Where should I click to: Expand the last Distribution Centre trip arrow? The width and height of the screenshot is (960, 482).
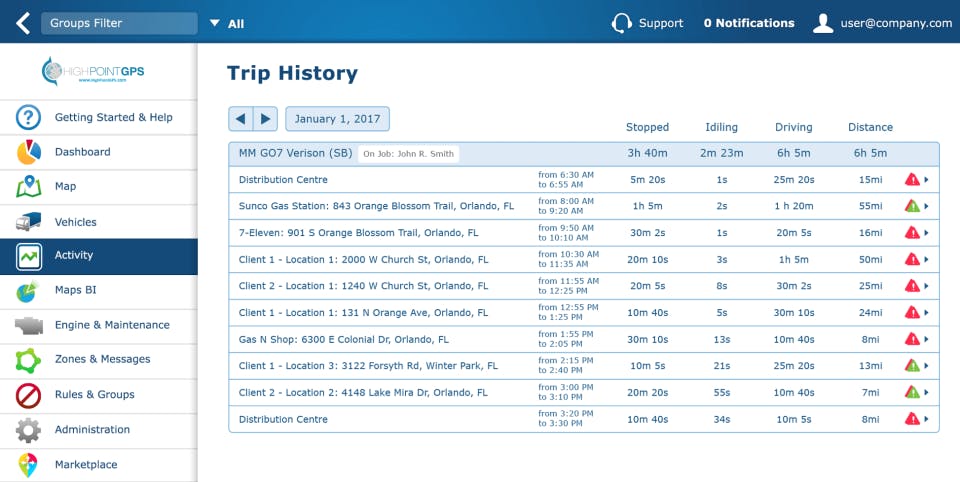click(926, 420)
